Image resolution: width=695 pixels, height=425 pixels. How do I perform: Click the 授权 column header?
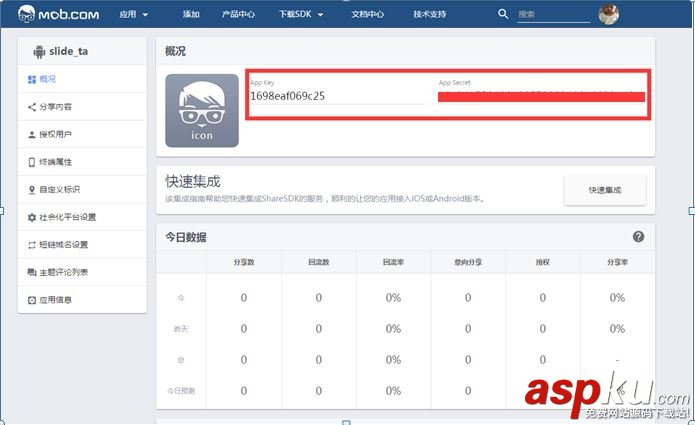pyautogui.click(x=543, y=262)
